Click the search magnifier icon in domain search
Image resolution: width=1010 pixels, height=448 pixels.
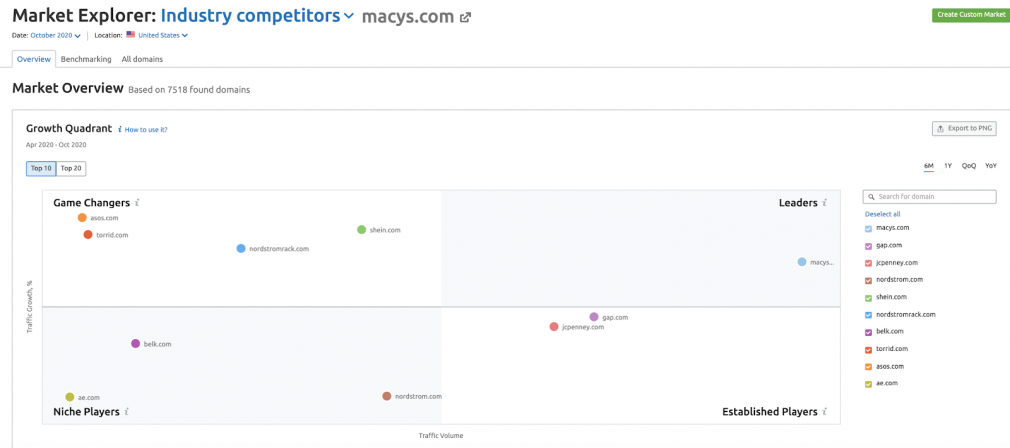pos(872,196)
